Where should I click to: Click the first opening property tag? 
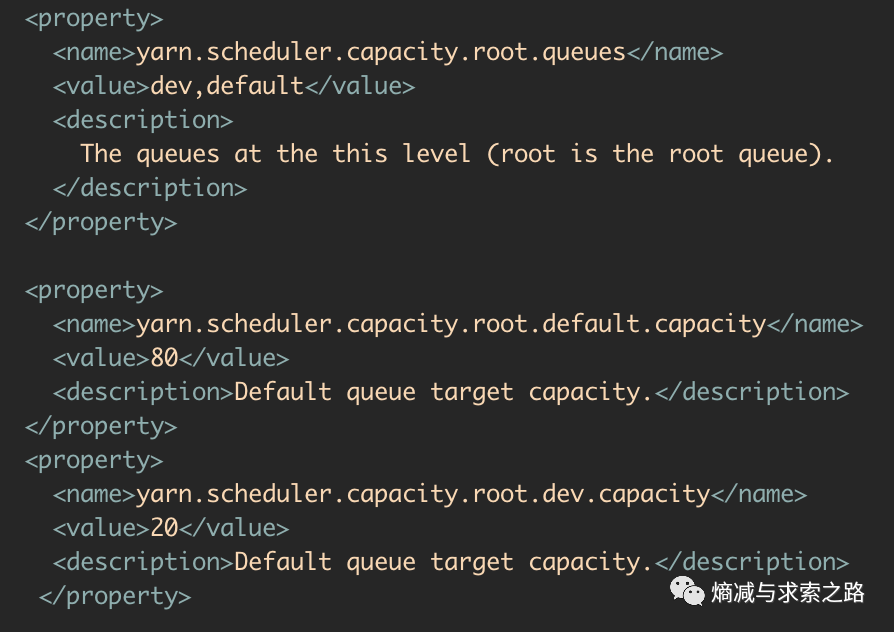pos(94,20)
